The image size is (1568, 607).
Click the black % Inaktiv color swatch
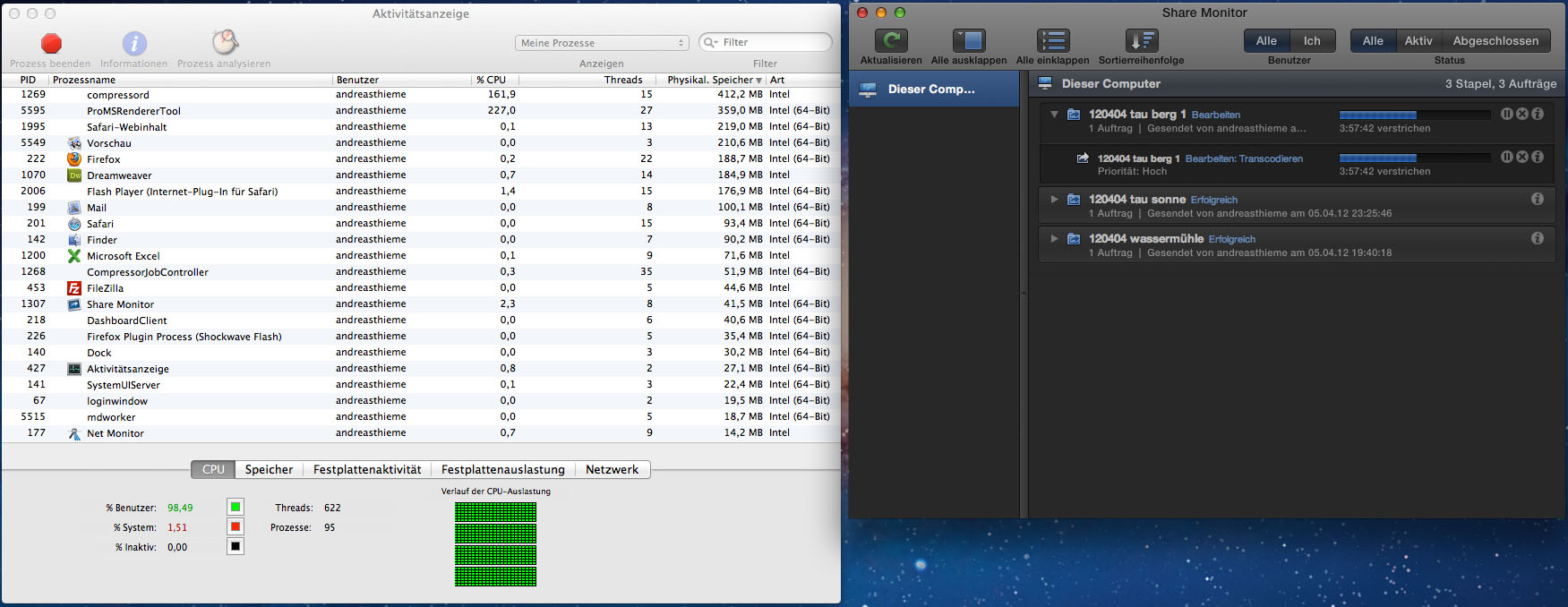point(236,546)
